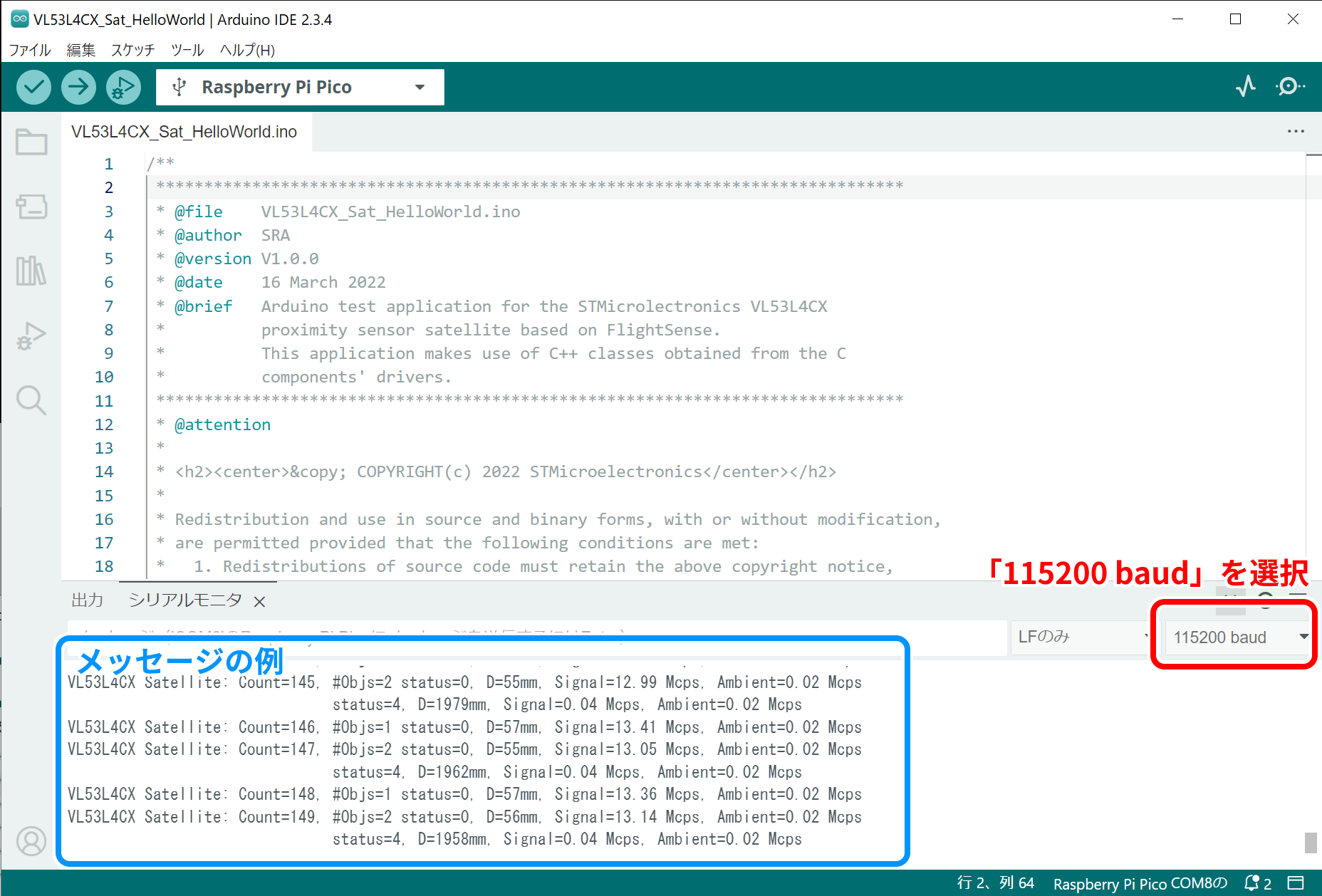Open the Debug sidebar panel icon

click(x=31, y=335)
